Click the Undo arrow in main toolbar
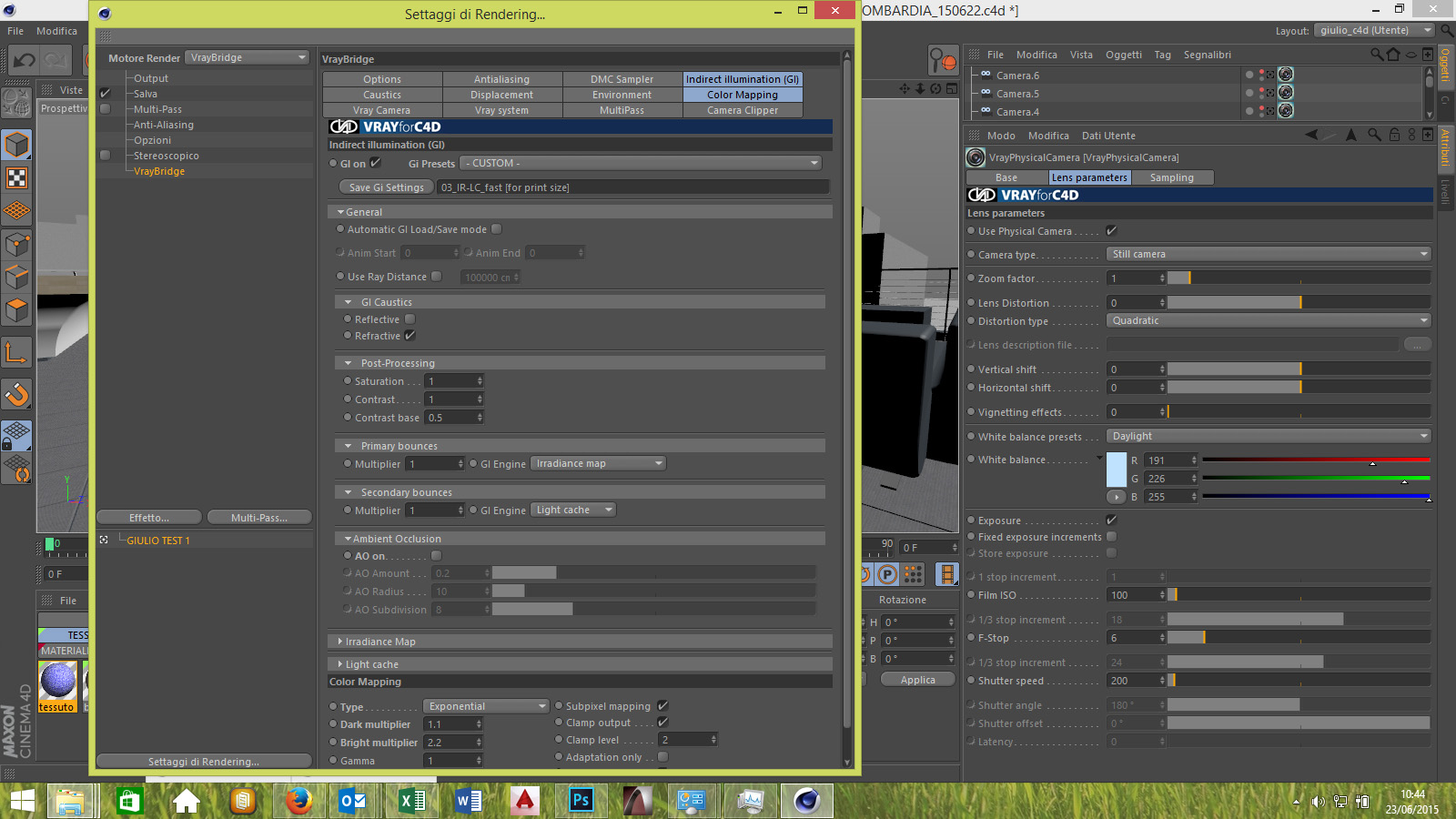This screenshot has width=1456, height=819. [x=25, y=60]
